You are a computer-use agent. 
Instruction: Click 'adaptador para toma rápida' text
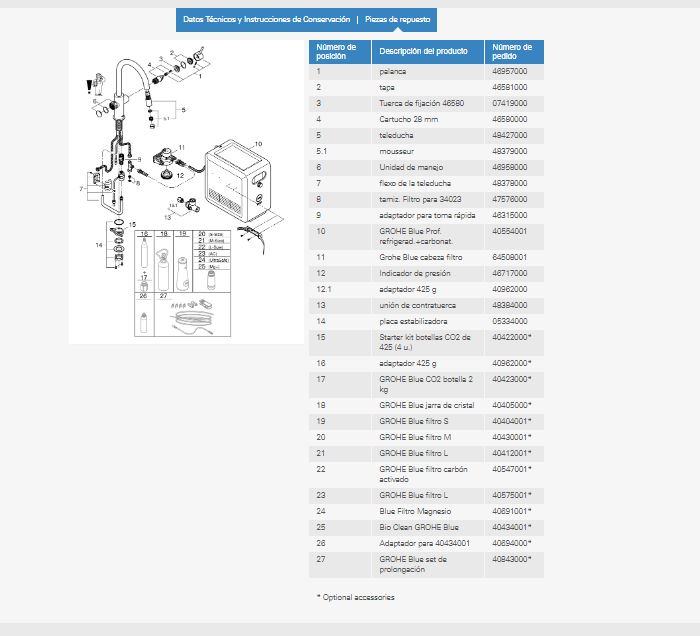427,216
